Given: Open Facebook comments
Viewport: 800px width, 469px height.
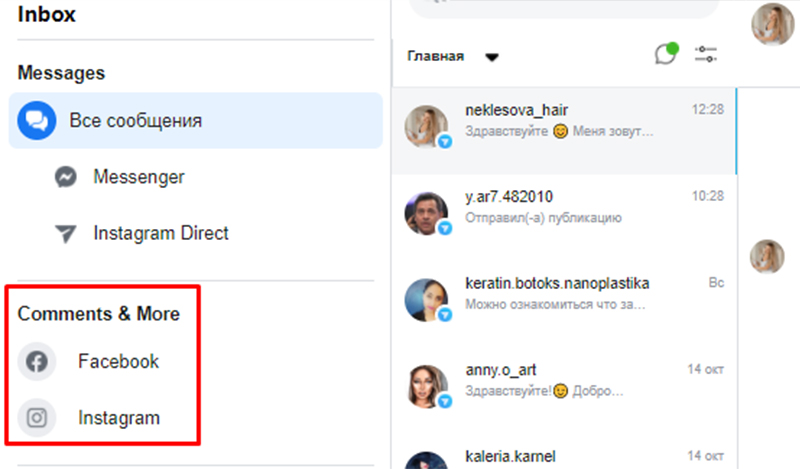Looking at the screenshot, I should [118, 361].
